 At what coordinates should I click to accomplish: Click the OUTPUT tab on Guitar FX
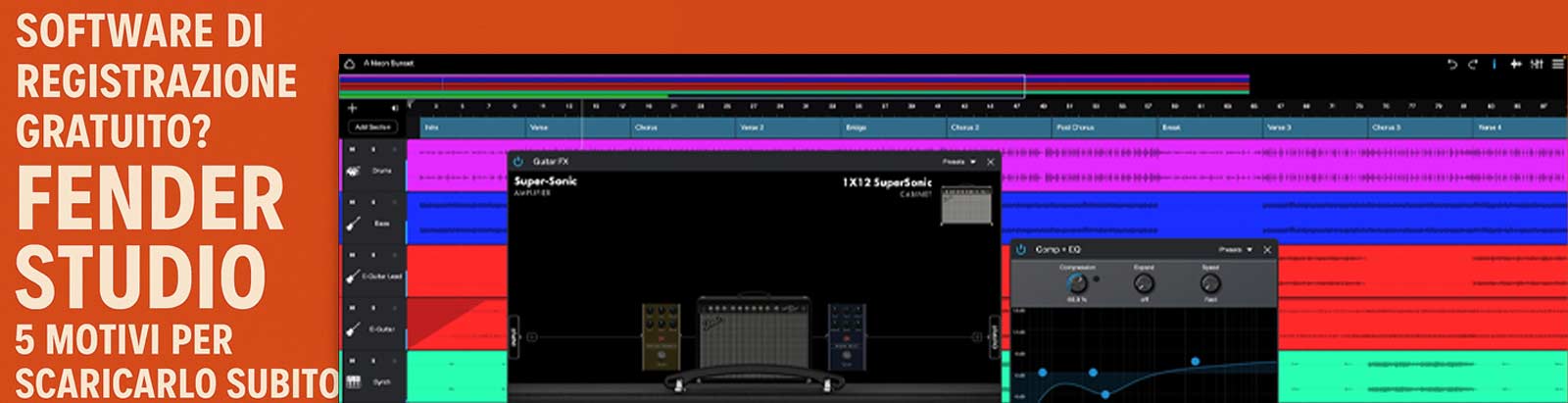point(994,337)
